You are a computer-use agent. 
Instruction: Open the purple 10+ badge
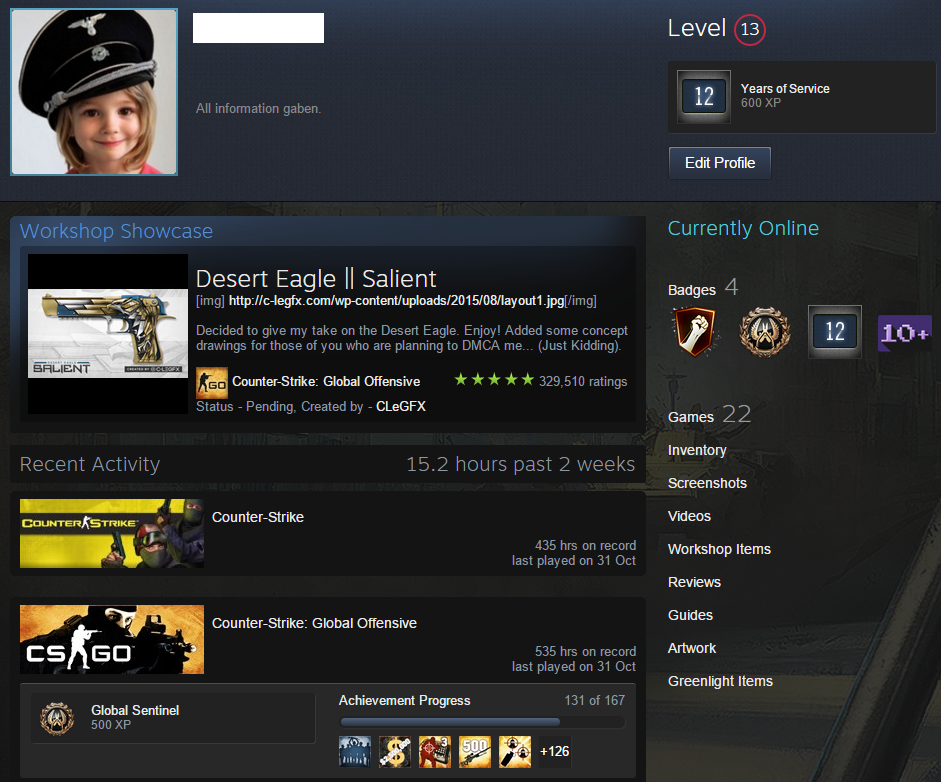(905, 332)
